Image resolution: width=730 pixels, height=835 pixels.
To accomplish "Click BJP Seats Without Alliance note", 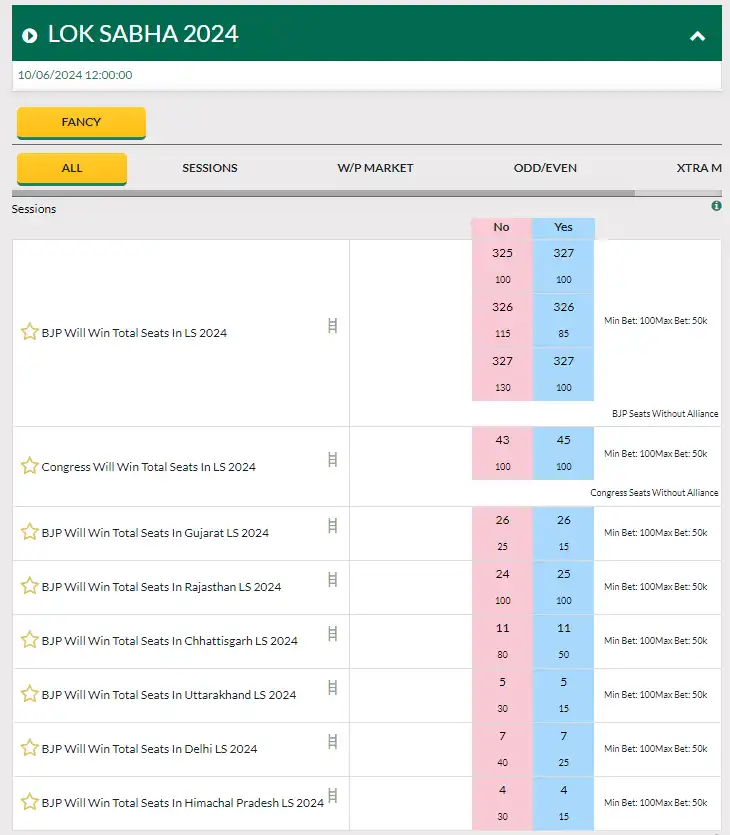I will click(665, 414).
